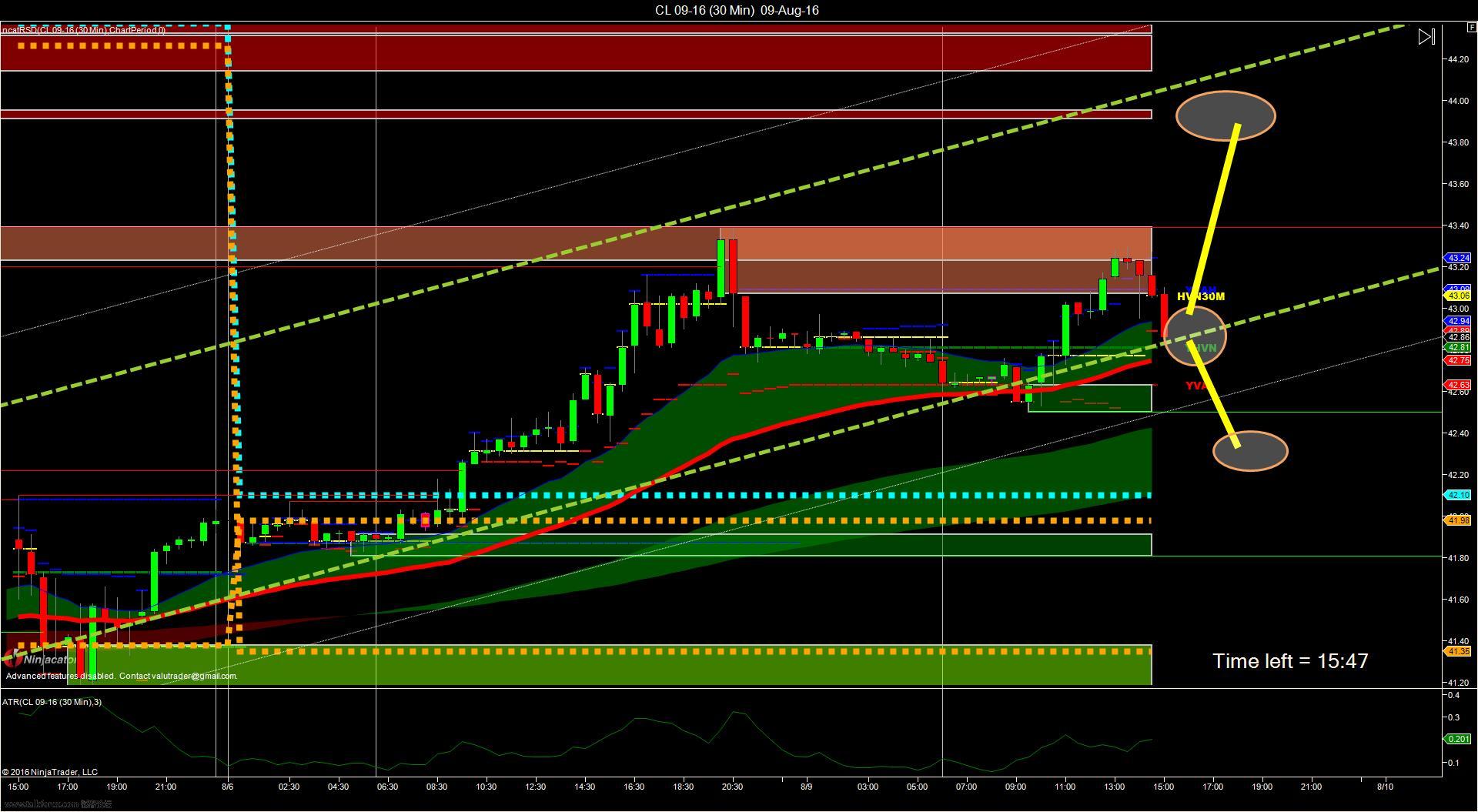This screenshot has width=1478, height=812.
Task: Click the 41.20 price axis label
Action: pyautogui.click(x=1457, y=683)
